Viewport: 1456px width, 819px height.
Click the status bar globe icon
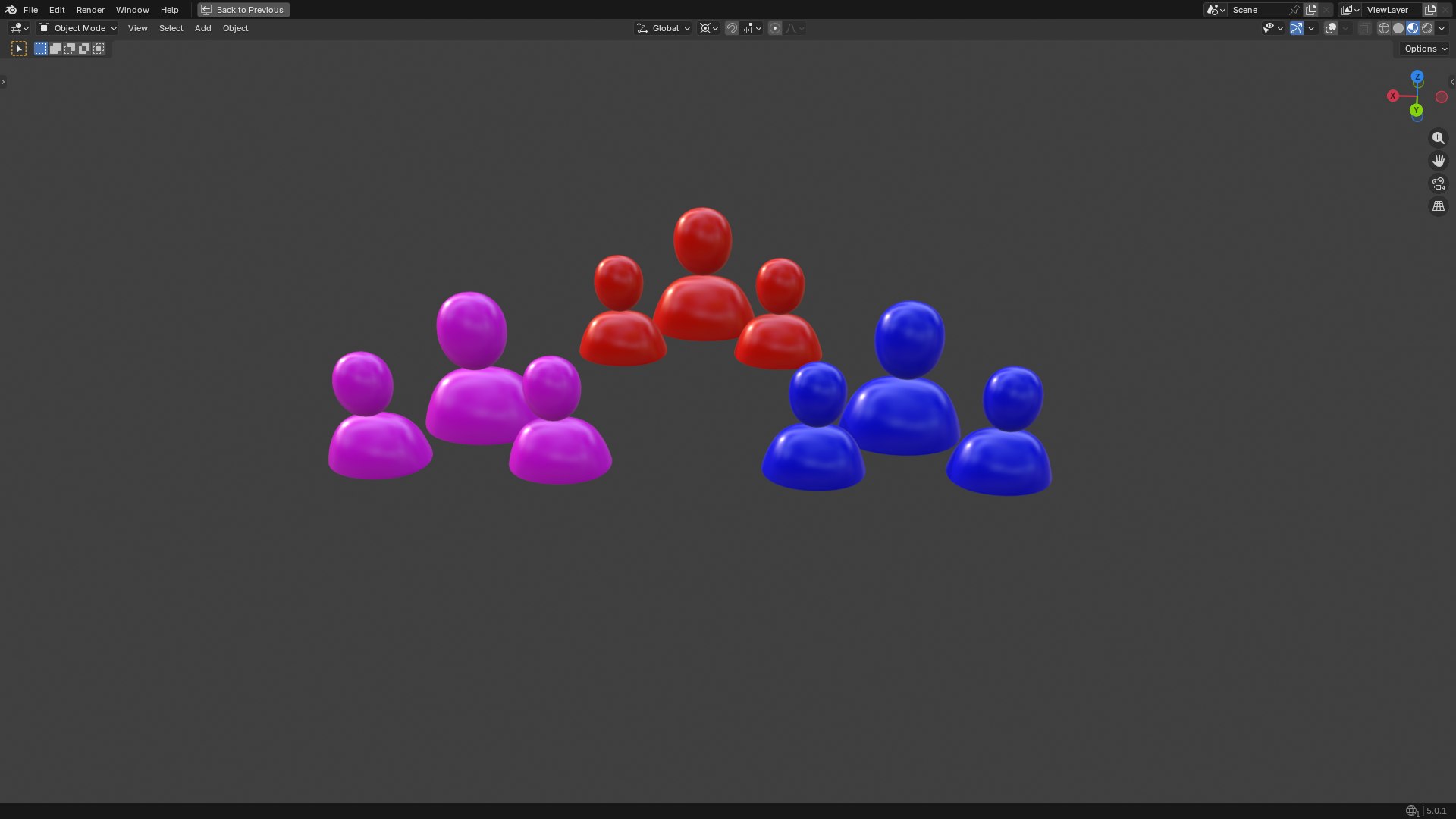[1411, 811]
